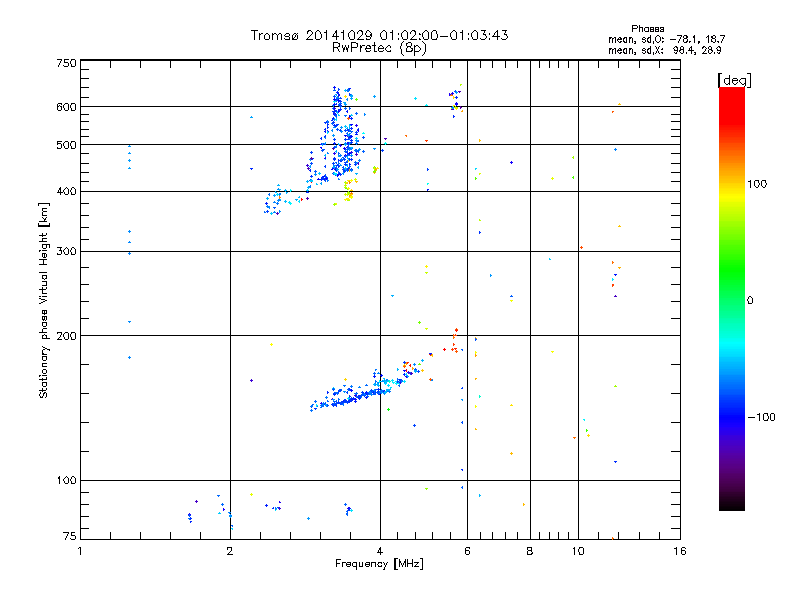
Task: Click the y-axis '600' tick label
Action: [x=66, y=107]
